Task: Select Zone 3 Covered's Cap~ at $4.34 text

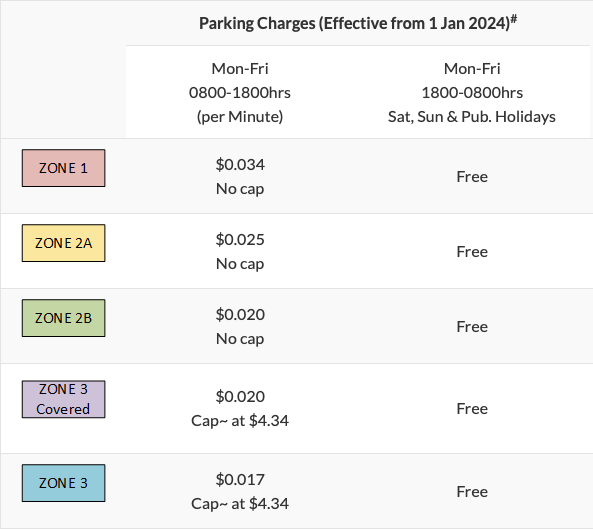Action: (240, 420)
